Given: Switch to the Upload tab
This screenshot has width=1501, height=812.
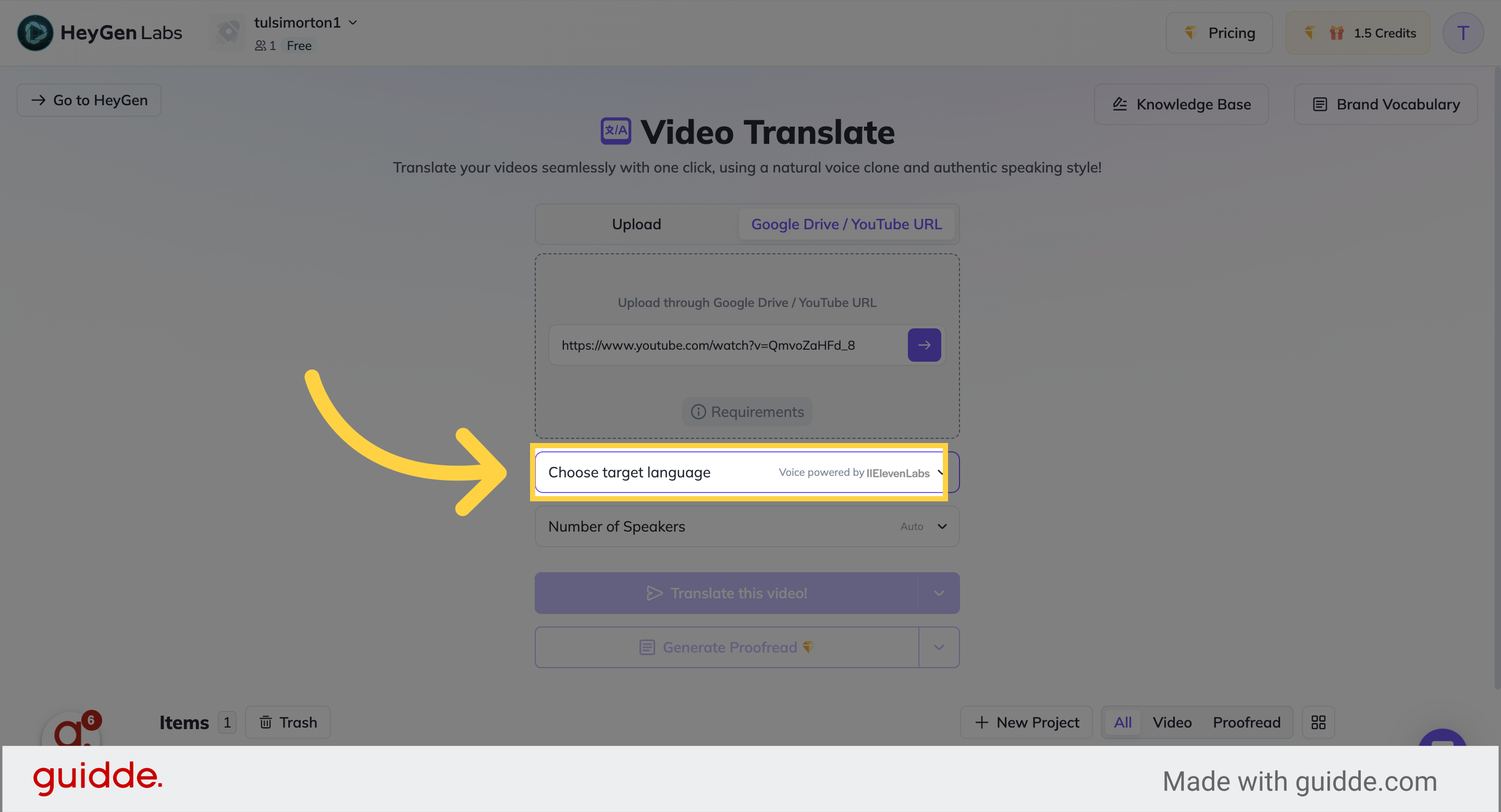Looking at the screenshot, I should [636, 224].
